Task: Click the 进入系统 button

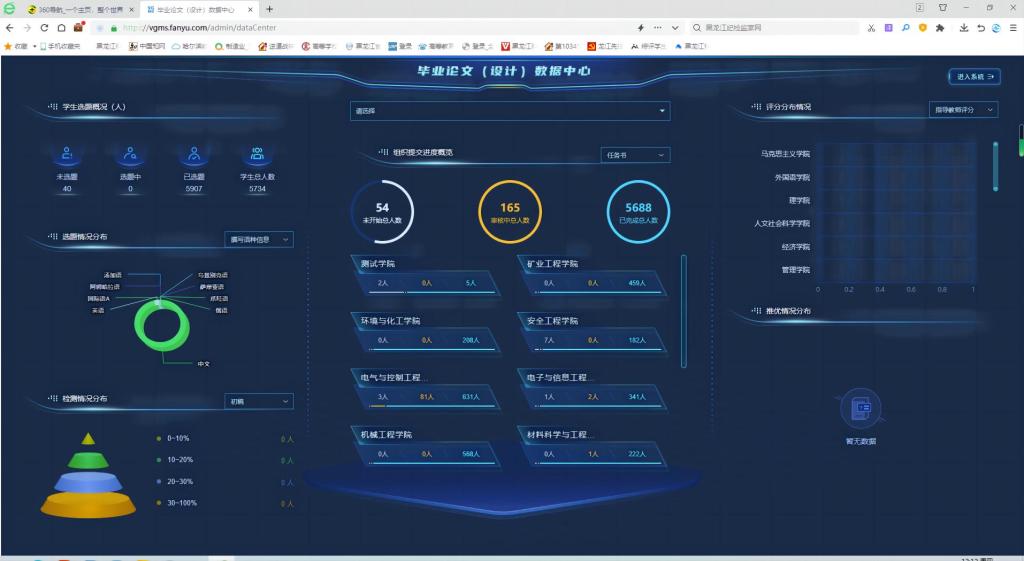Action: click(974, 76)
